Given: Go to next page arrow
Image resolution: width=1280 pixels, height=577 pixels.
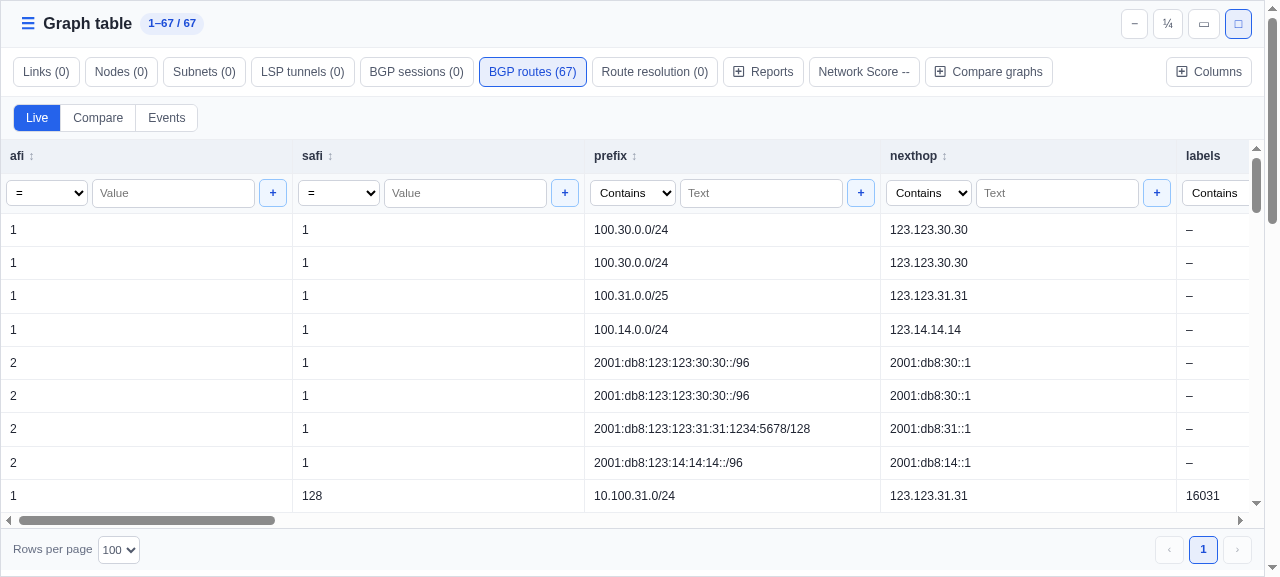Looking at the screenshot, I should click(x=1237, y=550).
